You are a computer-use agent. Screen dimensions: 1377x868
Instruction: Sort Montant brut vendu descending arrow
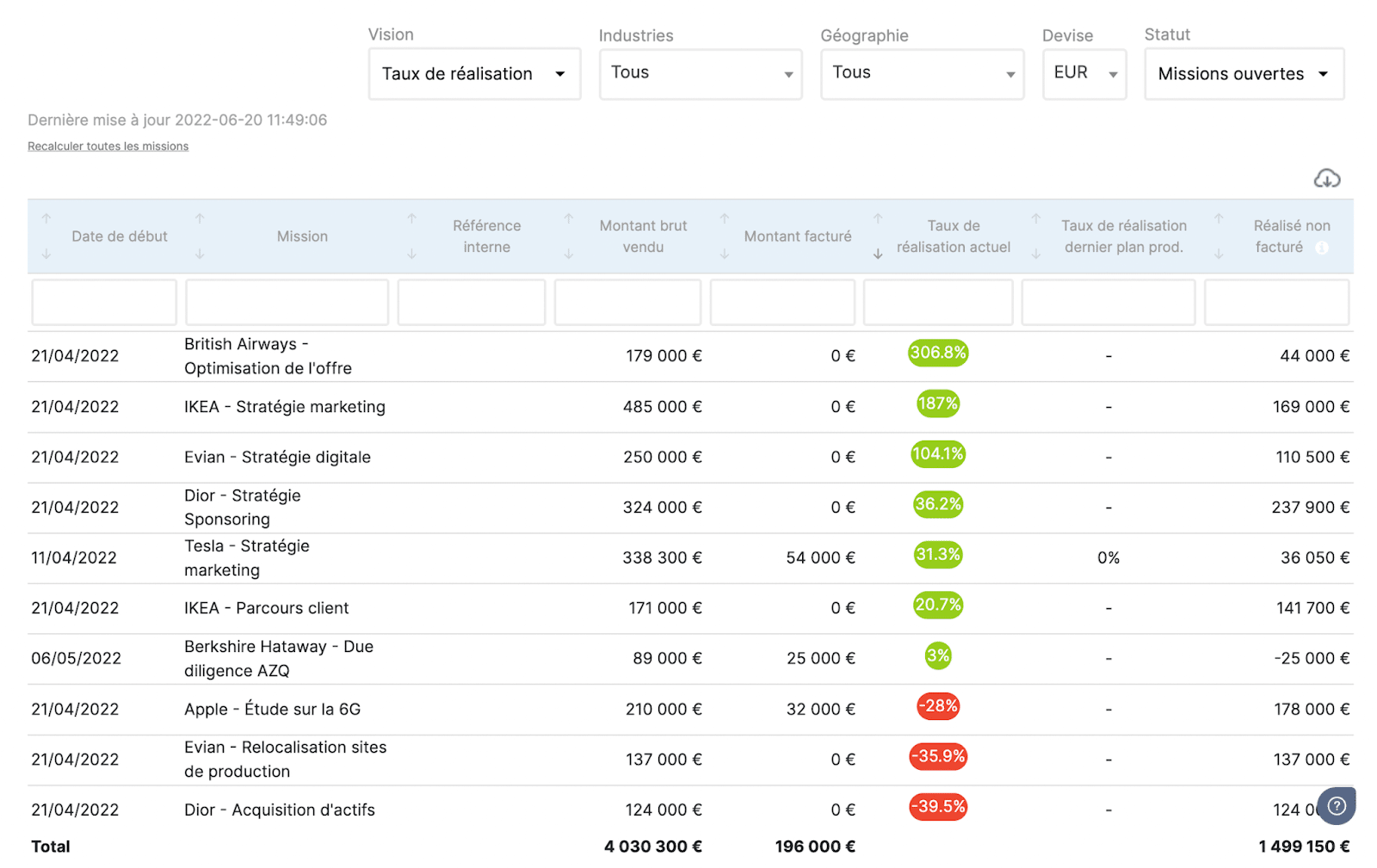(x=569, y=254)
